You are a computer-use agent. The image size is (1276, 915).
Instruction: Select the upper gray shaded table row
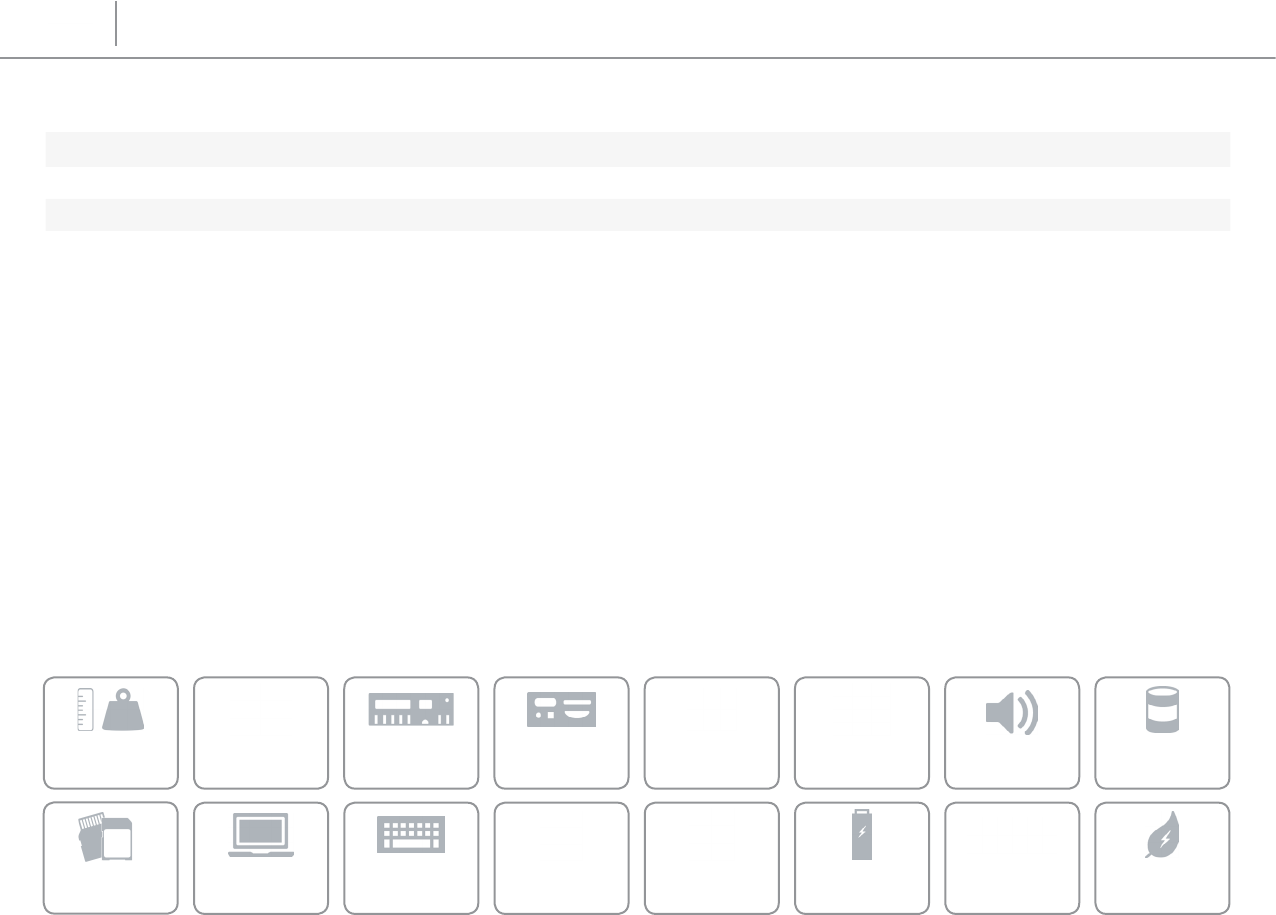(x=637, y=149)
